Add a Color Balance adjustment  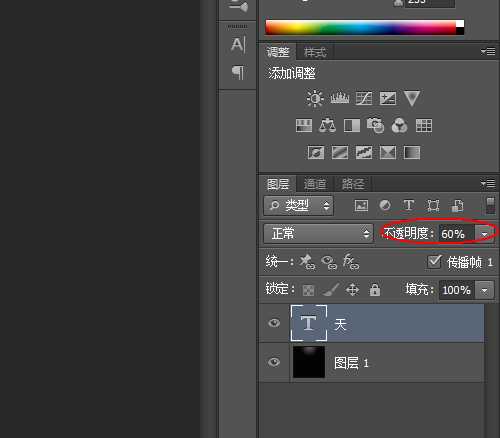(x=327, y=125)
